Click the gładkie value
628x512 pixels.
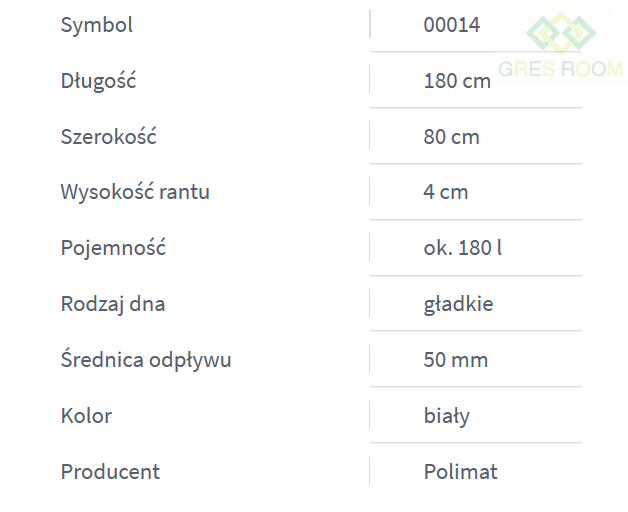458,304
